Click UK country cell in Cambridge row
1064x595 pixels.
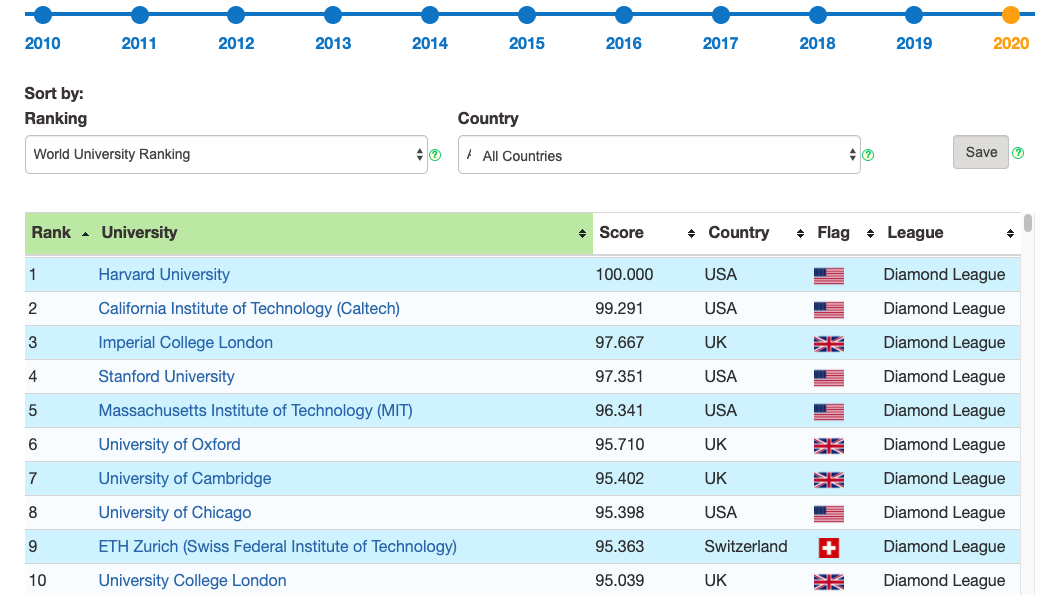click(715, 478)
